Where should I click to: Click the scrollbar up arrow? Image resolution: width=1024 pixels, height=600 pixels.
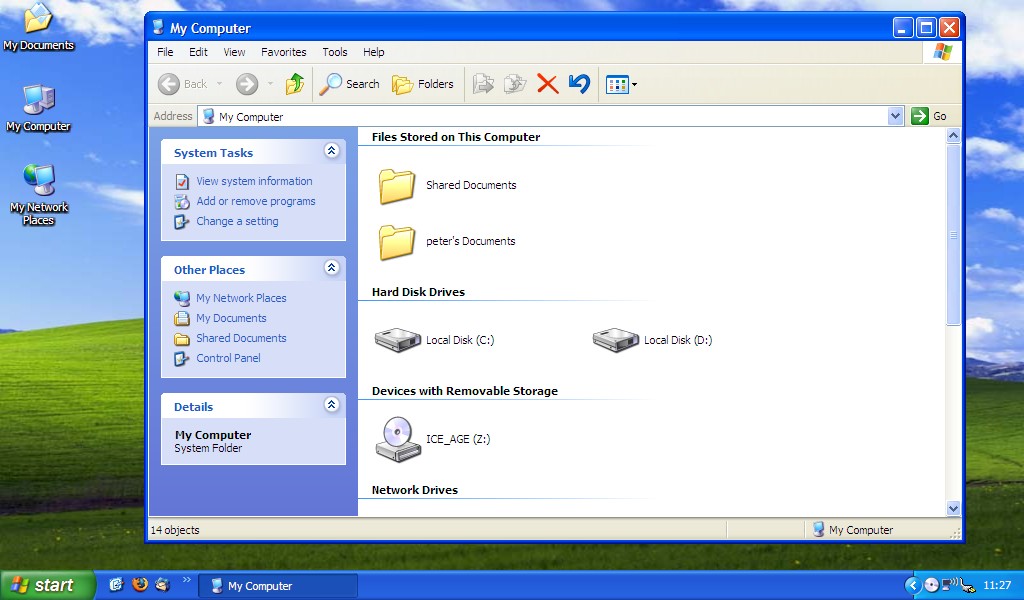953,136
